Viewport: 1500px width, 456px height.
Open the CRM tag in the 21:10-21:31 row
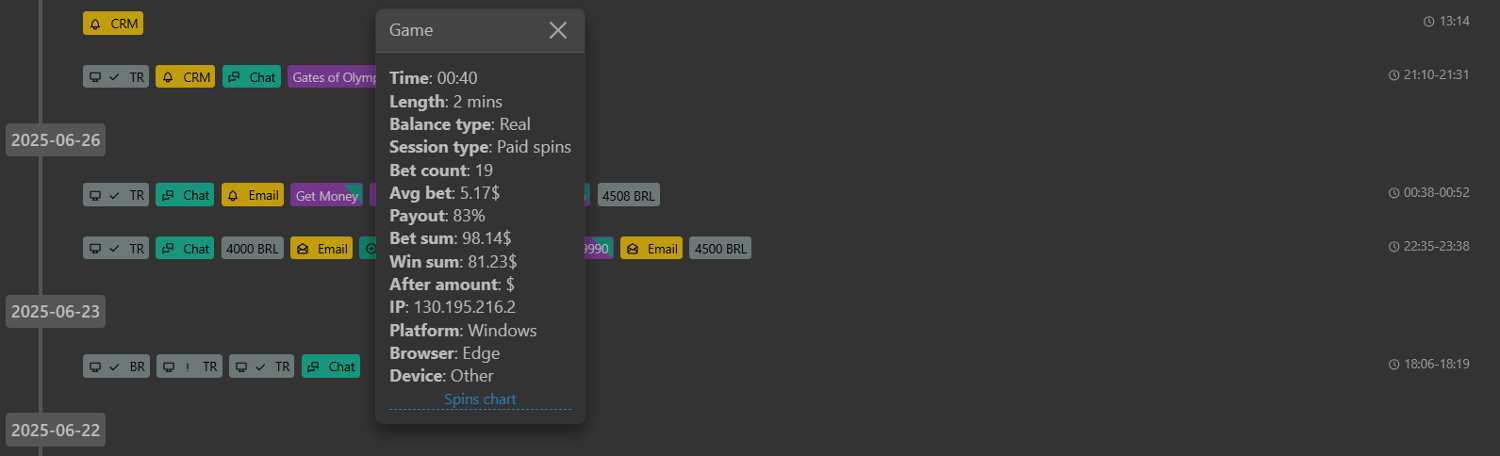click(x=185, y=77)
